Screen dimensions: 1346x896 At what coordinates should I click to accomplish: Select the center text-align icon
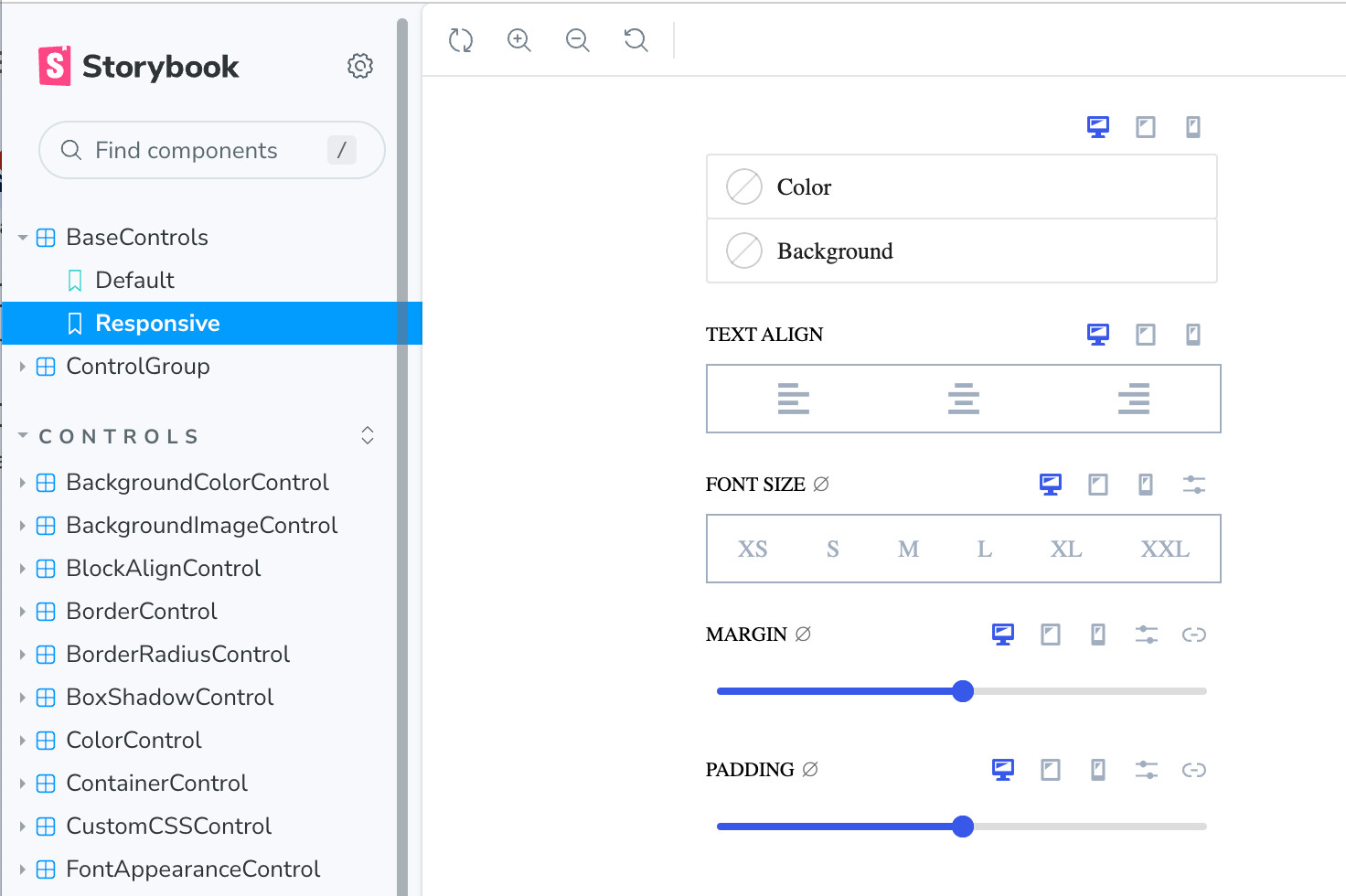pos(962,399)
